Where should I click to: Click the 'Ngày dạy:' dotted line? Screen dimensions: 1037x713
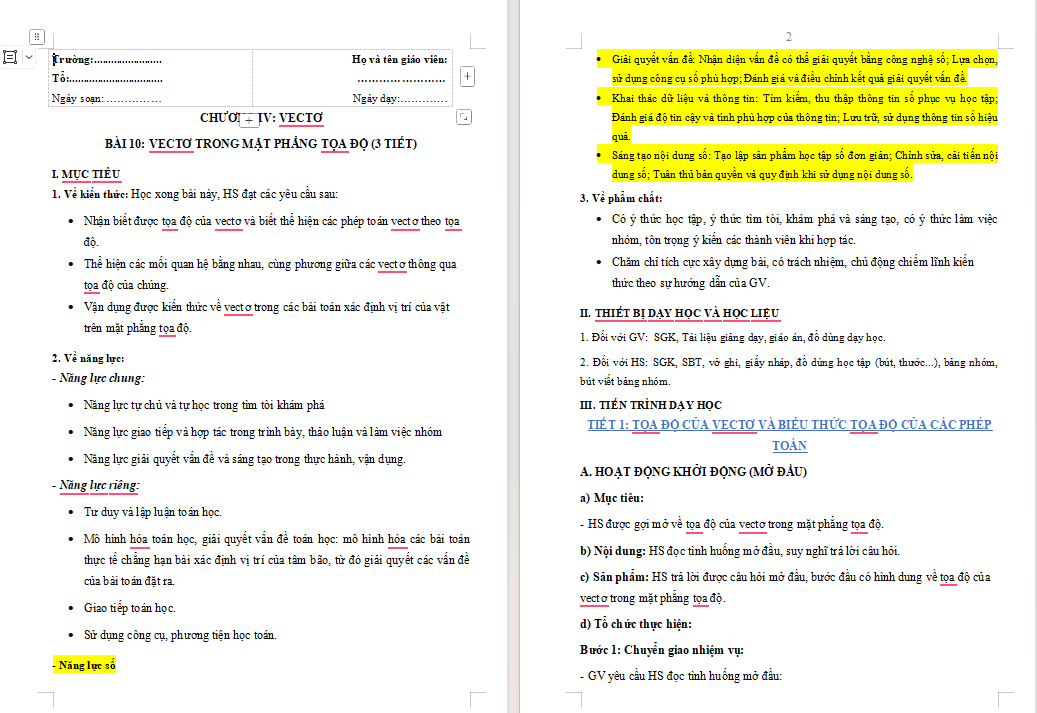pyautogui.click(x=425, y=99)
